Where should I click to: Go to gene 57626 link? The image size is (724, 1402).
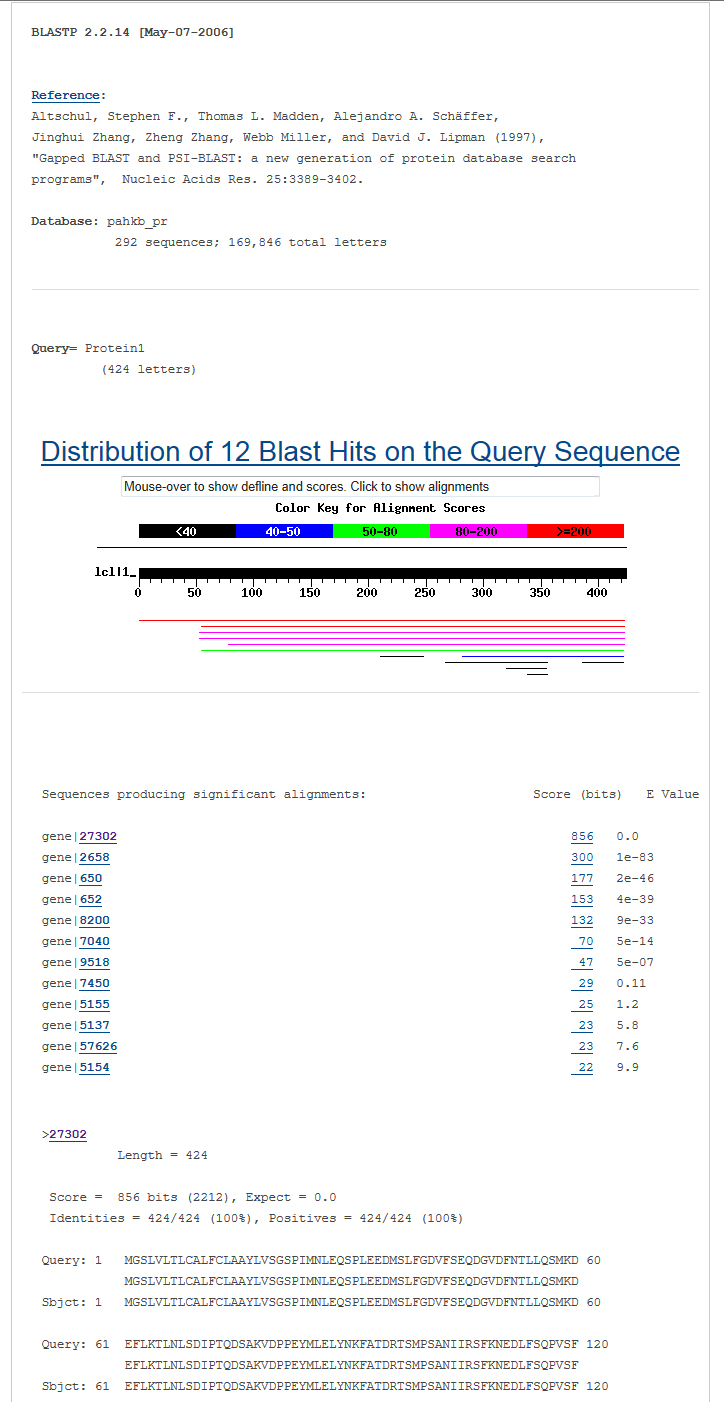coord(98,1047)
